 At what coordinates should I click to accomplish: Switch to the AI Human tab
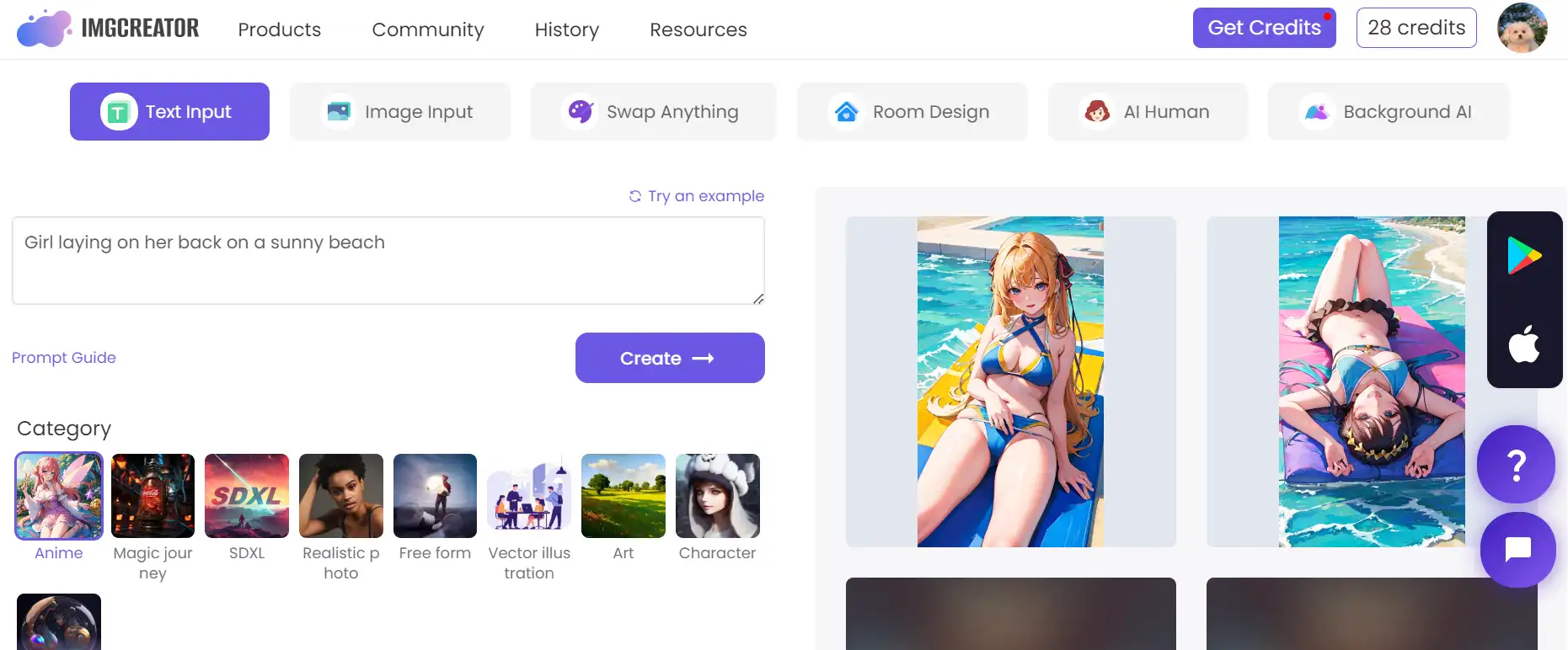click(x=1148, y=111)
